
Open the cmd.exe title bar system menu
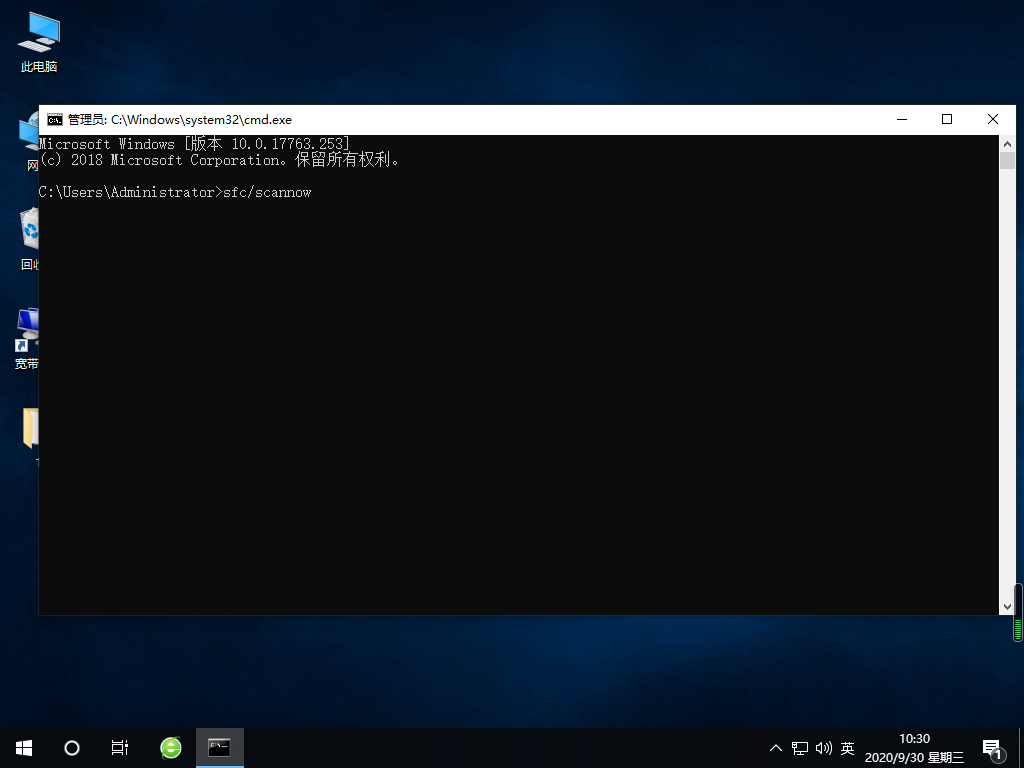(54, 119)
